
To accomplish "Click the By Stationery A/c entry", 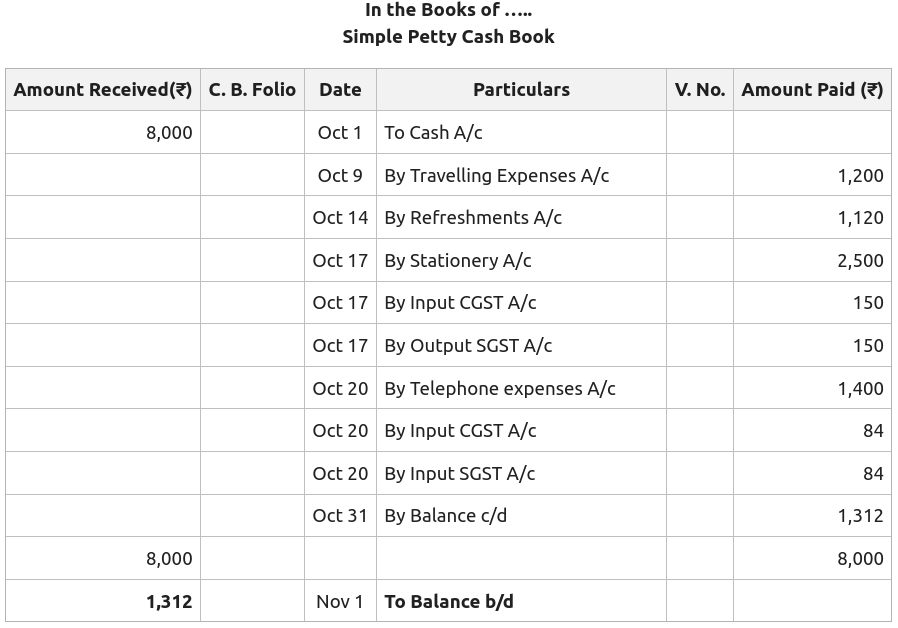I will click(457, 261).
